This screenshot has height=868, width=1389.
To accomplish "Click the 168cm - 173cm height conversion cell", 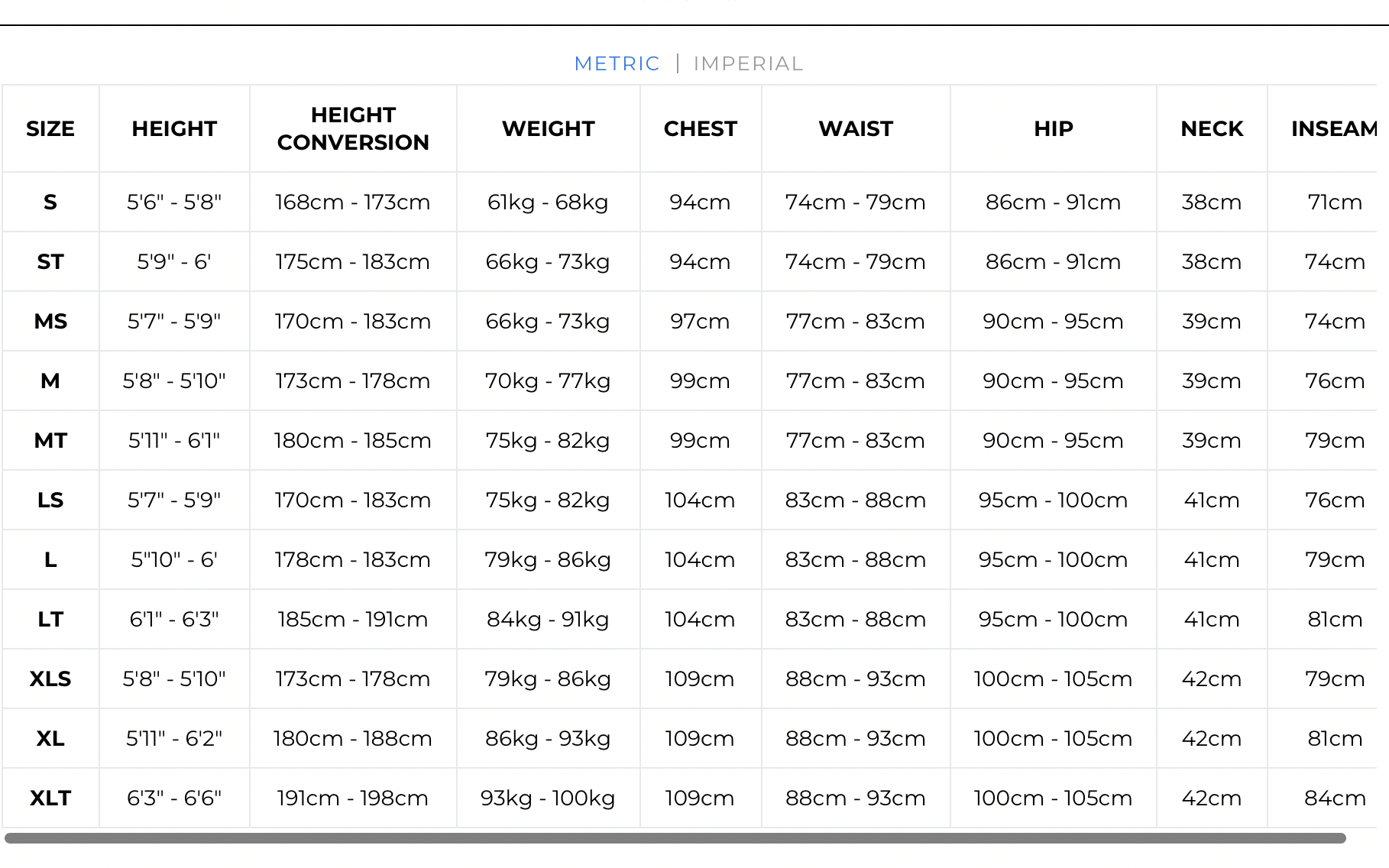I will click(x=353, y=202).
